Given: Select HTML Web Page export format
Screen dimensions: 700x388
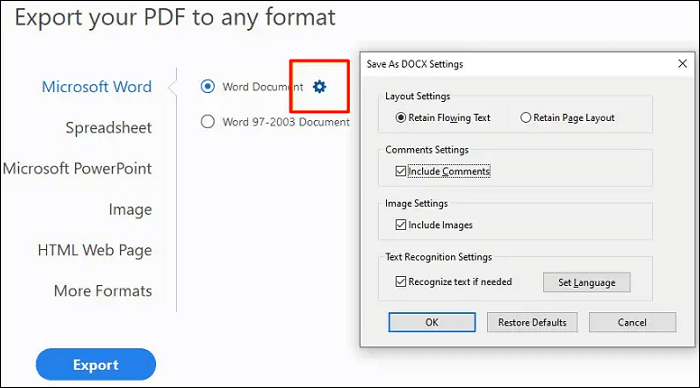Looking at the screenshot, I should [95, 250].
